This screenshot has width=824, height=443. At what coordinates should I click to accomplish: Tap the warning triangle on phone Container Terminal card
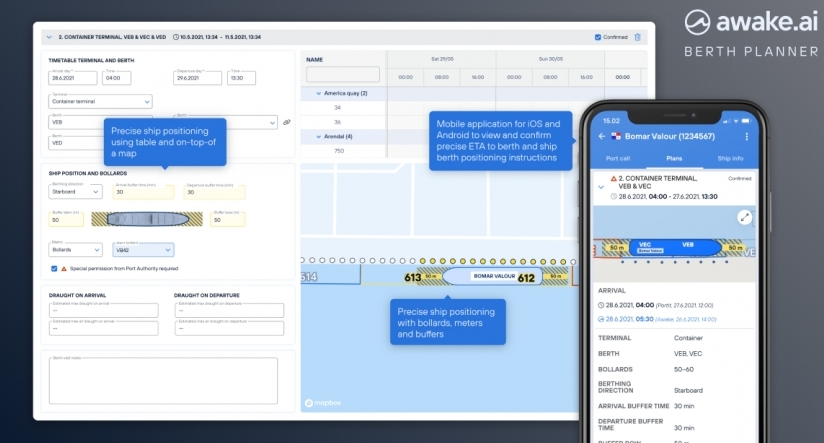[613, 179]
